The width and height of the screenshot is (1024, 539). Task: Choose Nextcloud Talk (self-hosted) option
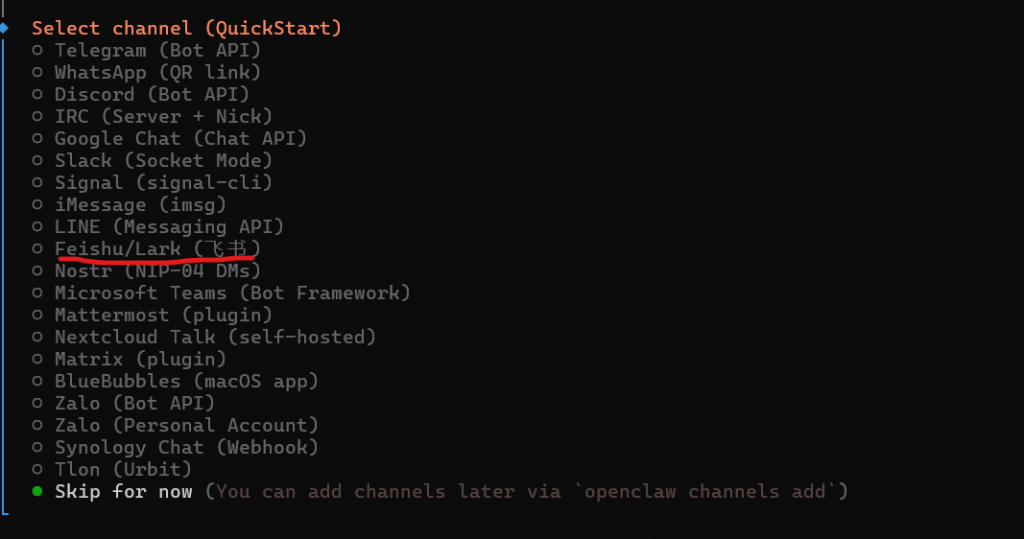coord(215,337)
